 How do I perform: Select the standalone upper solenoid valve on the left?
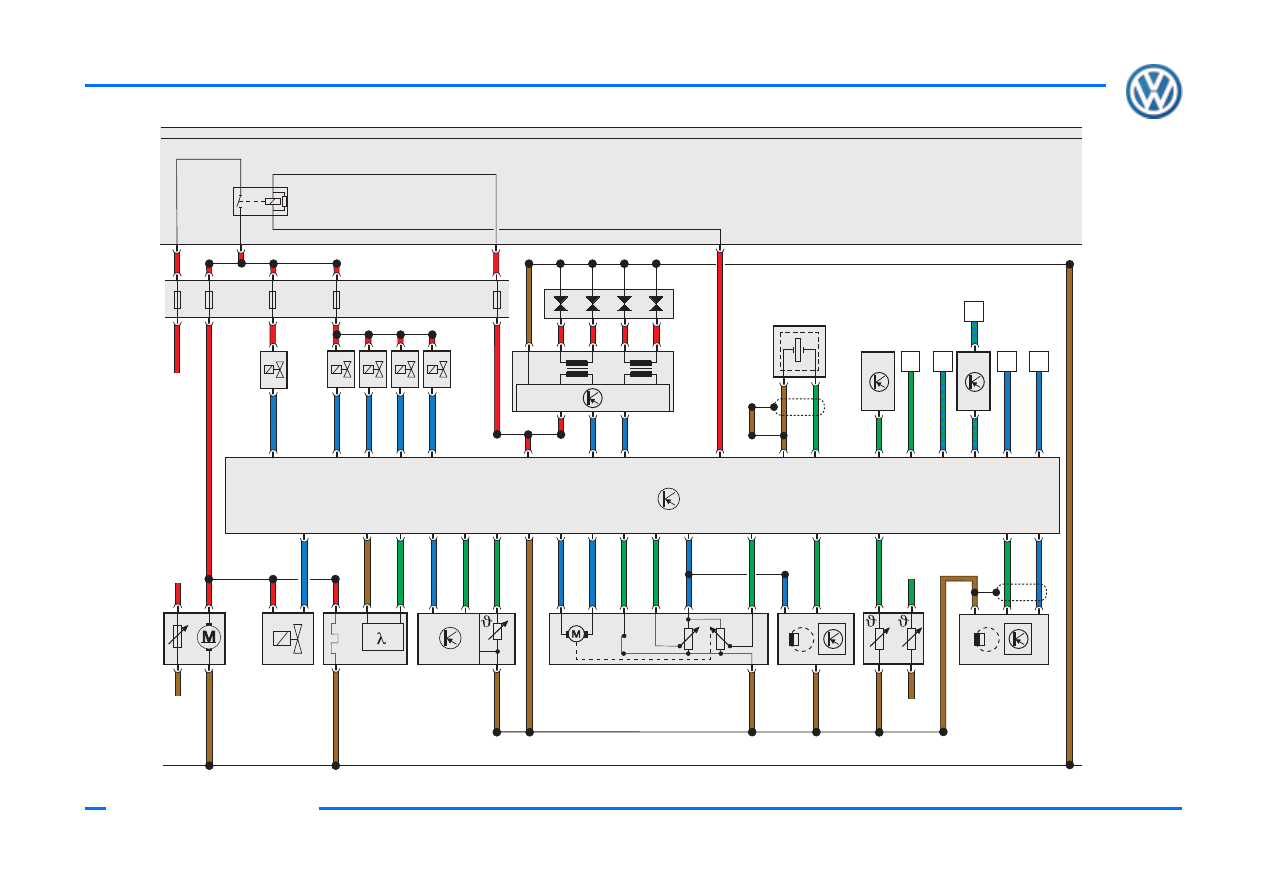pyautogui.click(x=273, y=370)
